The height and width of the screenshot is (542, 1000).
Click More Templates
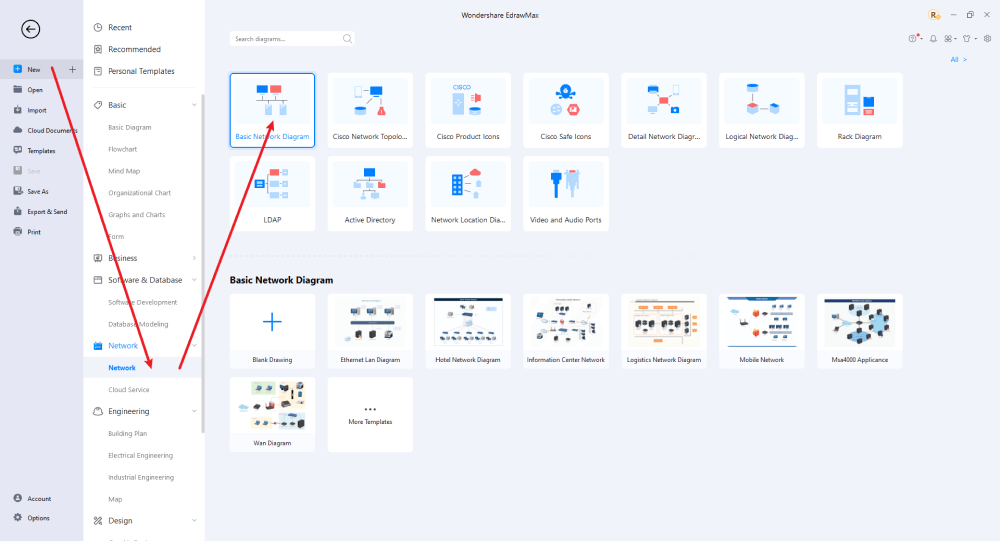pyautogui.click(x=370, y=414)
